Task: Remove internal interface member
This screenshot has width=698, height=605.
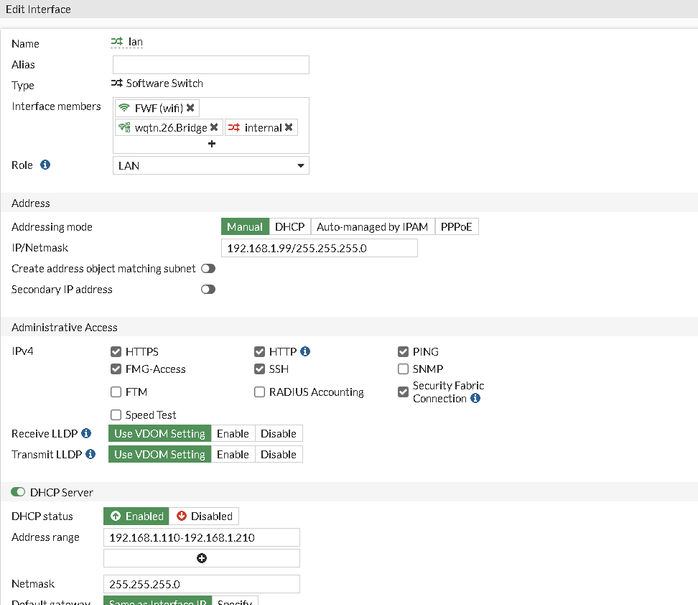Action: click(x=288, y=127)
